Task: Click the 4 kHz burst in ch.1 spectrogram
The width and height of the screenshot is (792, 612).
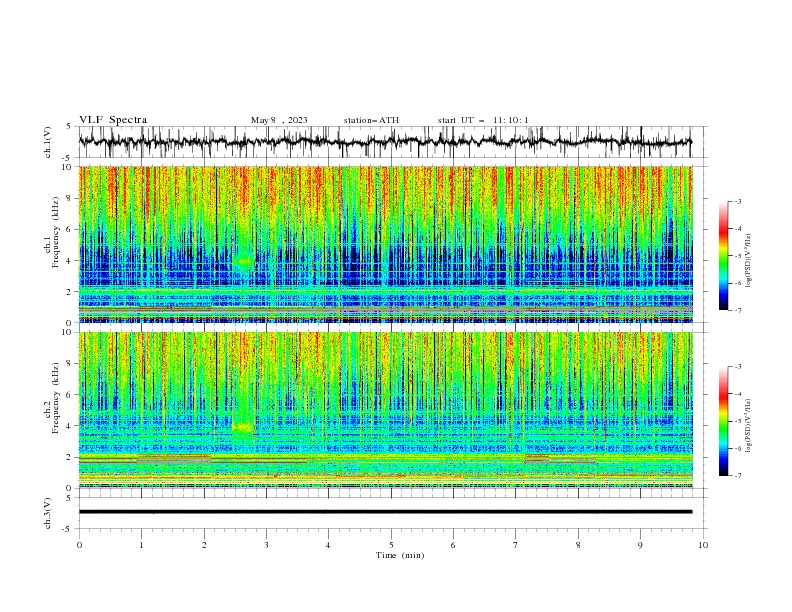Action: (x=244, y=262)
